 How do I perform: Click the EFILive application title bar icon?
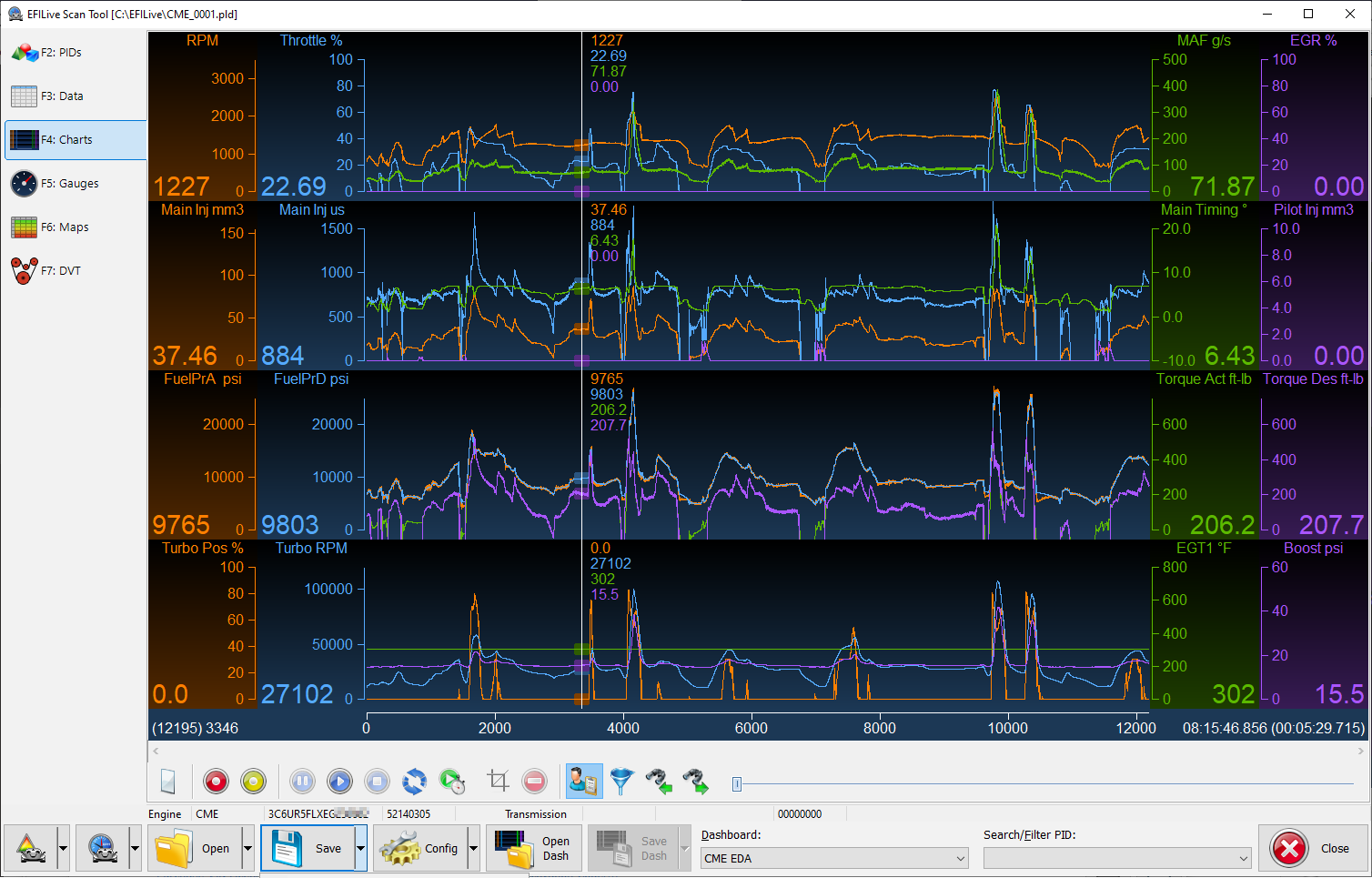click(x=15, y=14)
